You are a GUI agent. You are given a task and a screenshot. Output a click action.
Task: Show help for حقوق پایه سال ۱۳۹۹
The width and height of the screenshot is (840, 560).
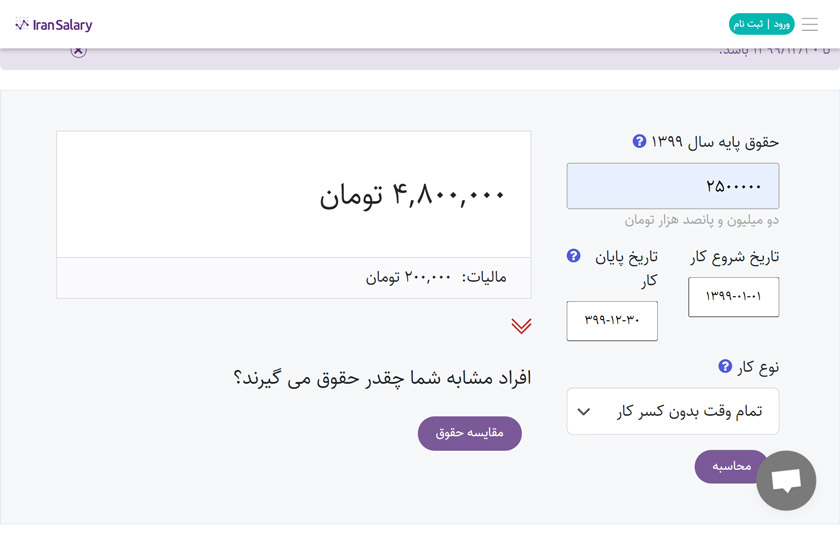640,142
